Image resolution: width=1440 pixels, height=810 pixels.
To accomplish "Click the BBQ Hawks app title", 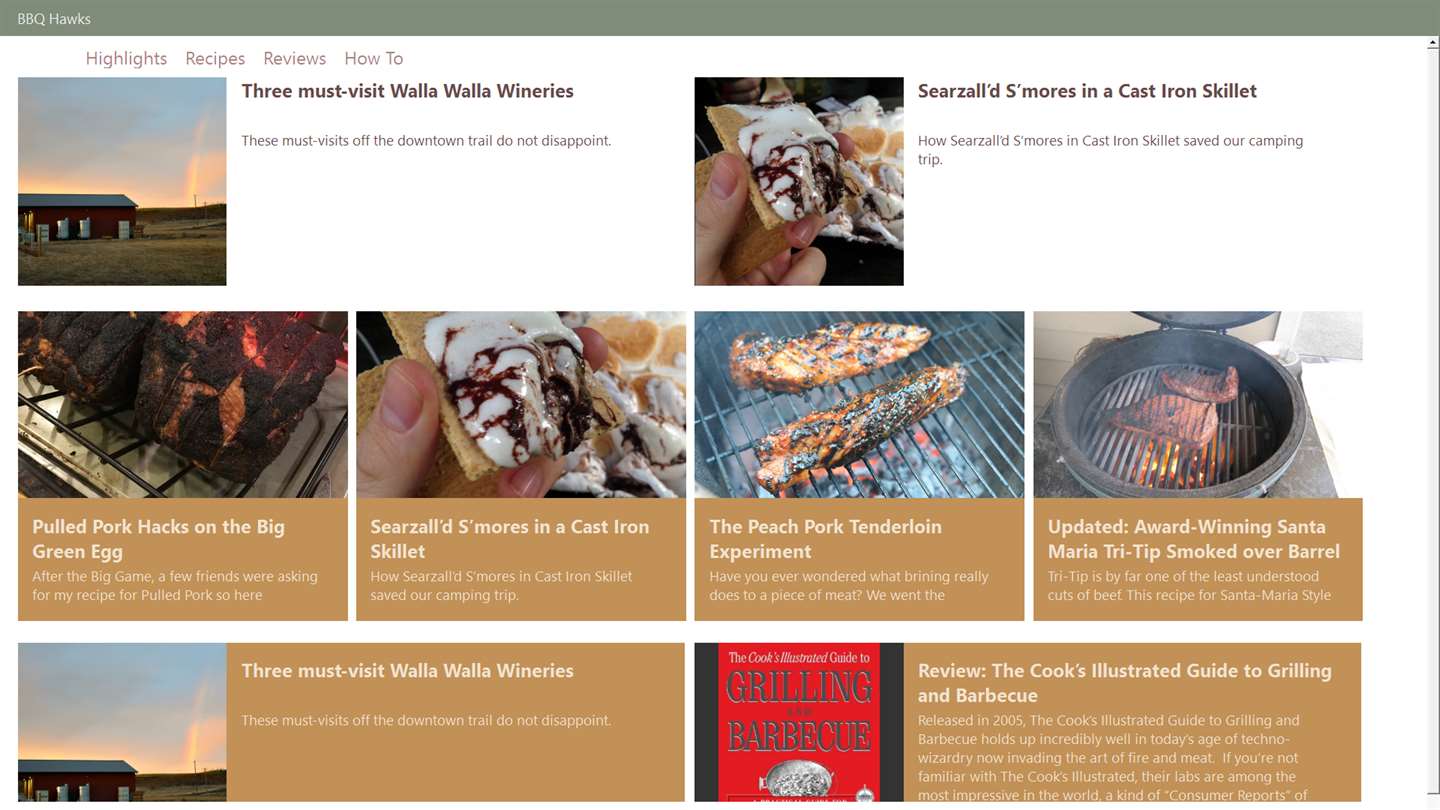I will click(x=54, y=18).
